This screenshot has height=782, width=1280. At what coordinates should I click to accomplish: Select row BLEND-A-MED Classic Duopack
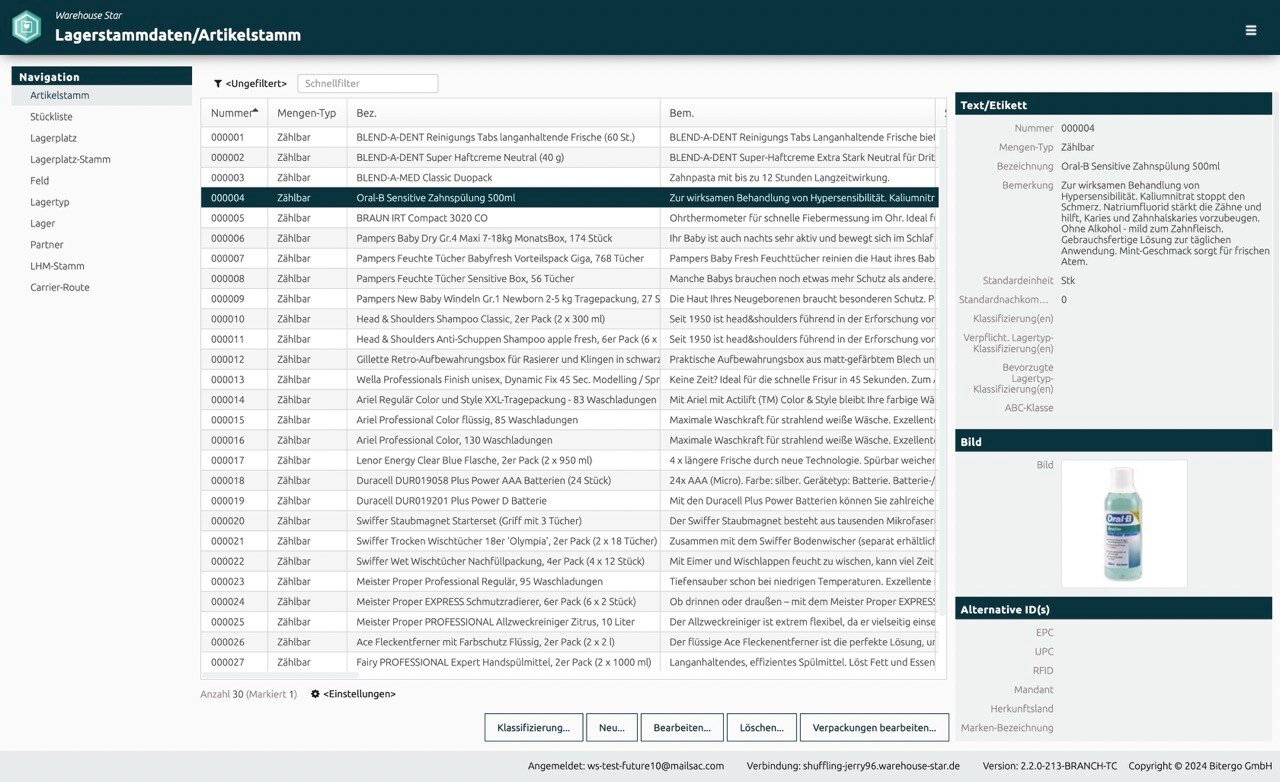click(569, 177)
